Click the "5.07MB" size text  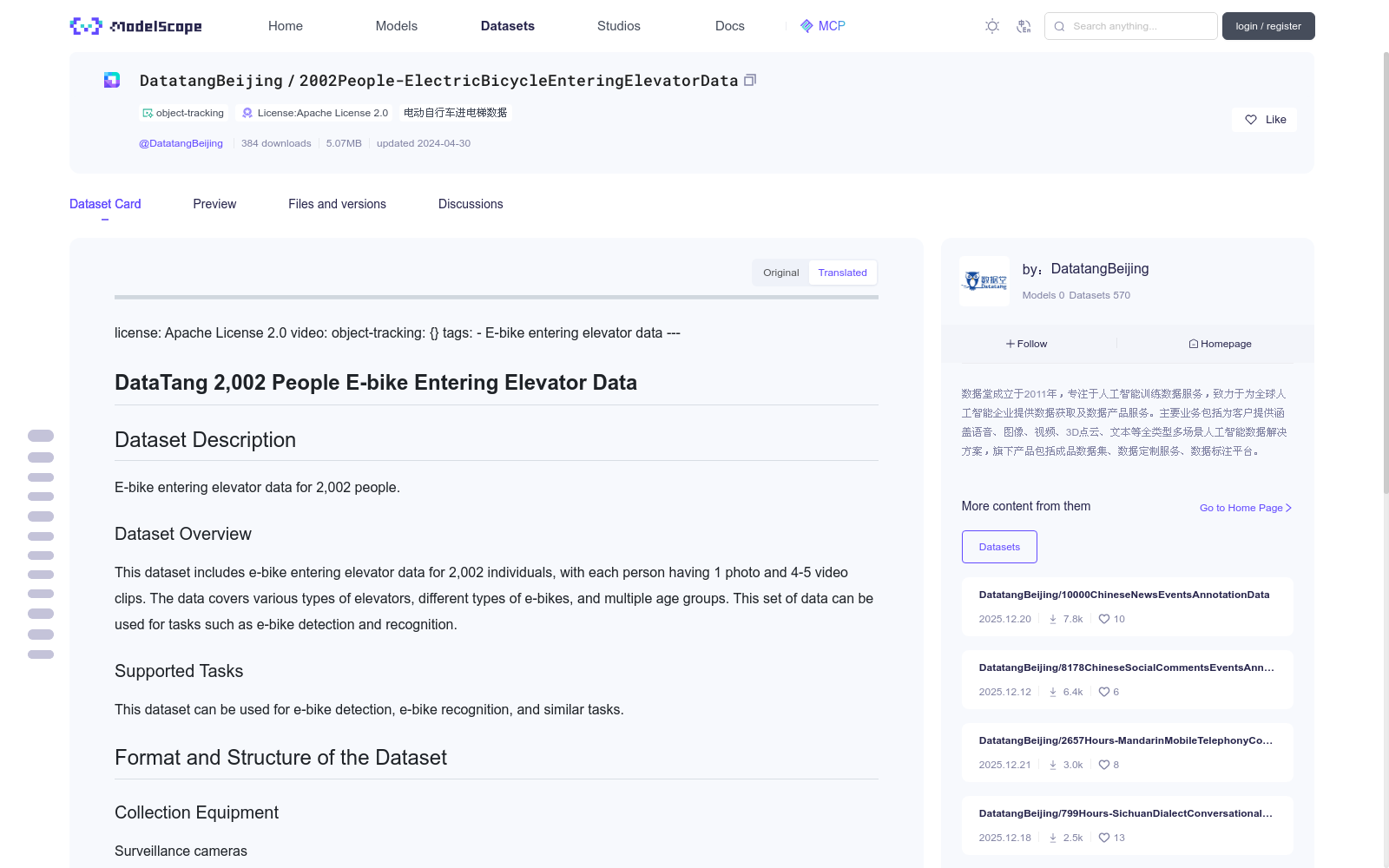coord(344,143)
